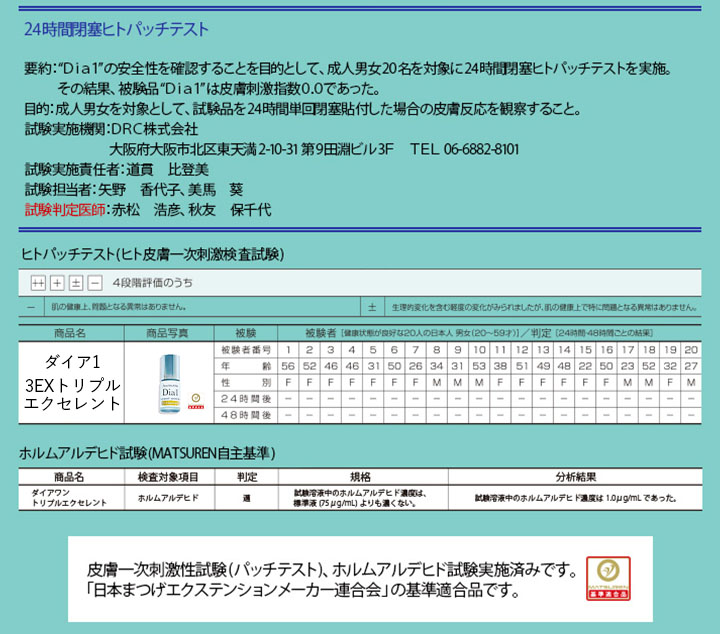Click the Dia1 glue bottle product photo
This screenshot has height=634, width=720.
click(170, 383)
